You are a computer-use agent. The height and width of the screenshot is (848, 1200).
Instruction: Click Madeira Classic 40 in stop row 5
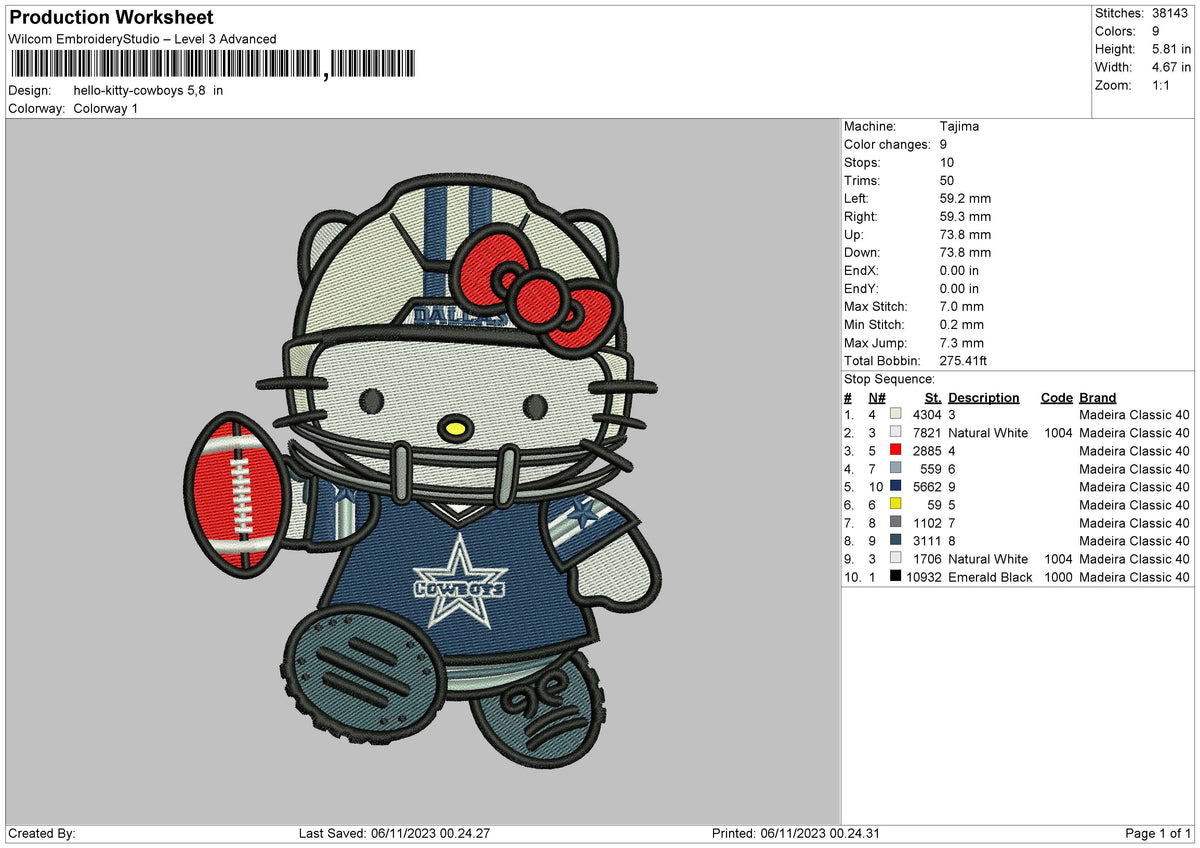1134,487
